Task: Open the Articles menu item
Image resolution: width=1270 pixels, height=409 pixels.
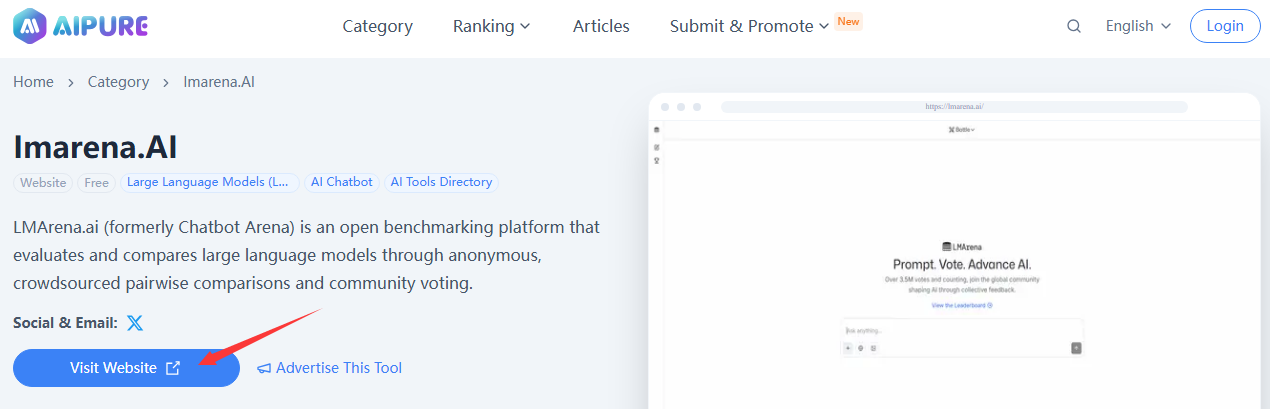Action: pyautogui.click(x=601, y=26)
